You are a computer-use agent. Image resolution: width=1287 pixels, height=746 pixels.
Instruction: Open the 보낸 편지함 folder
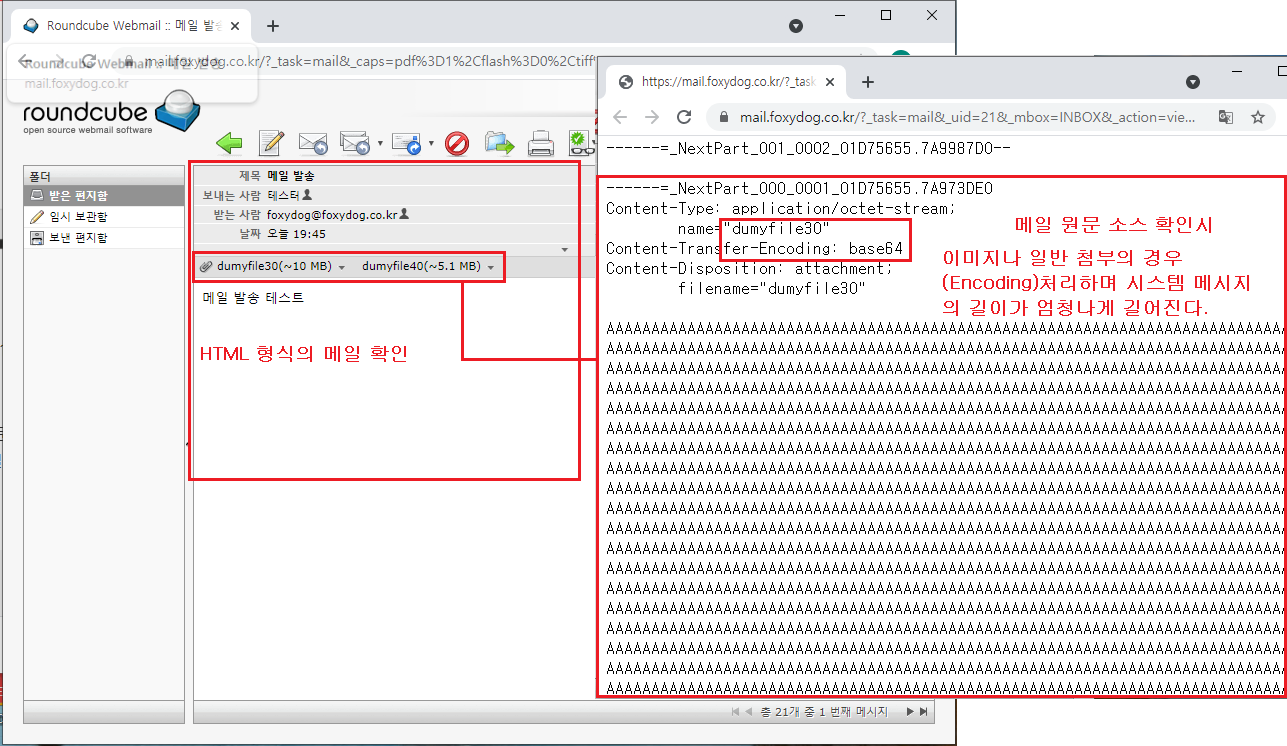tap(104, 237)
